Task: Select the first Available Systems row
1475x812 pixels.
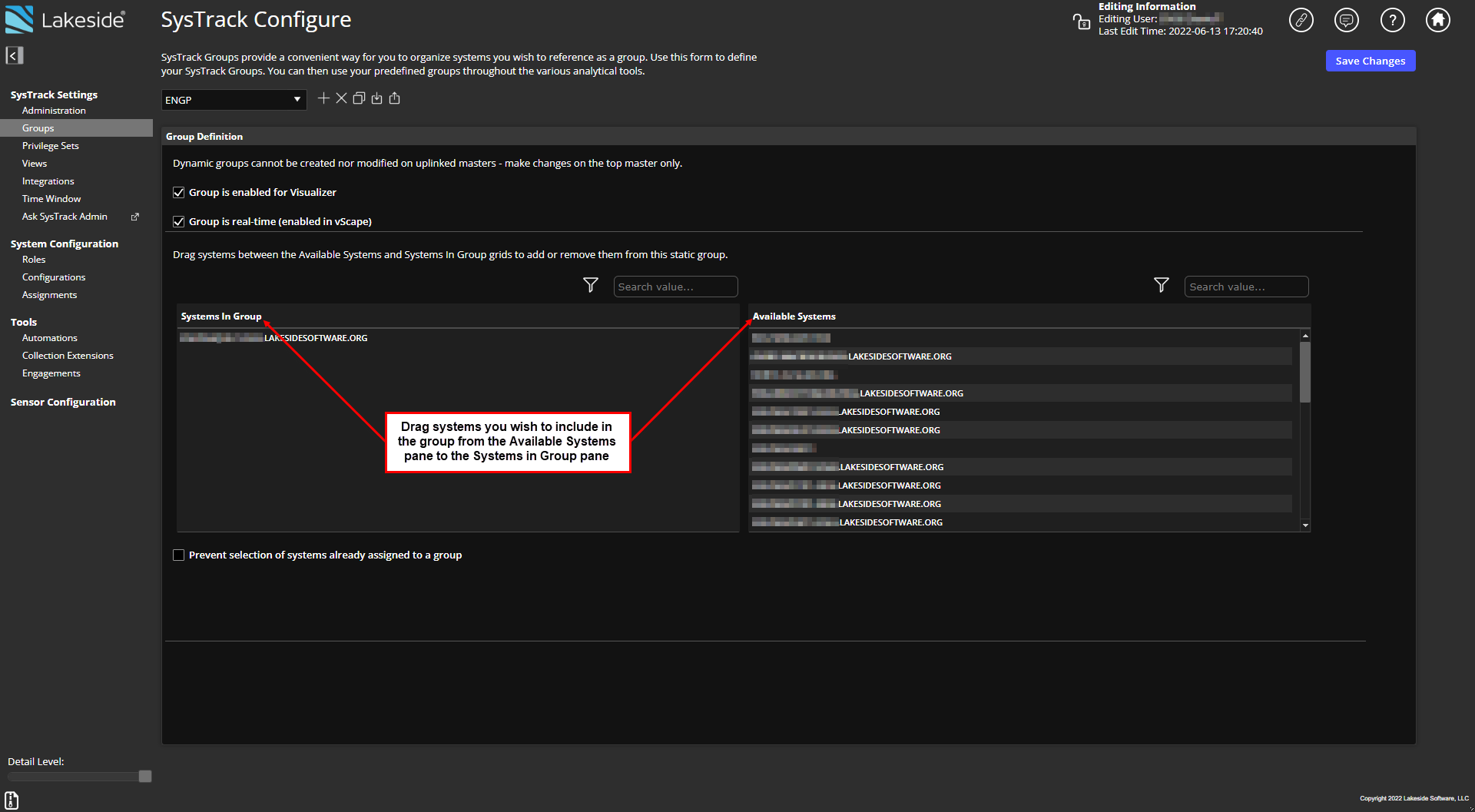Action: (1021, 338)
